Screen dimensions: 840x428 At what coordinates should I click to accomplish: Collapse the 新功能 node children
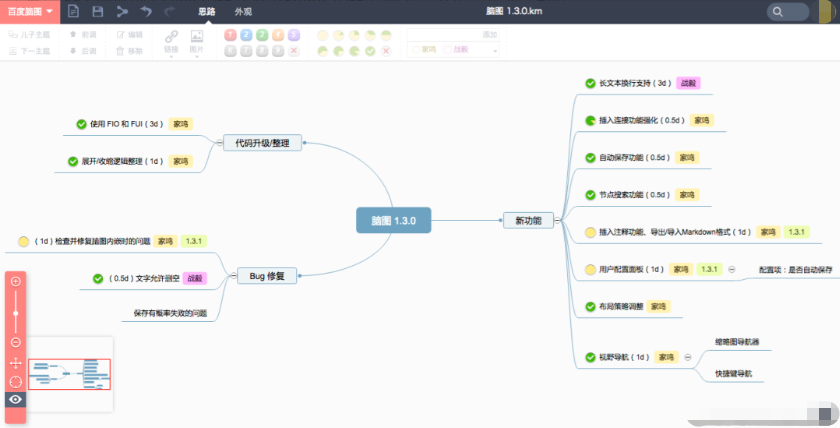coord(557,220)
